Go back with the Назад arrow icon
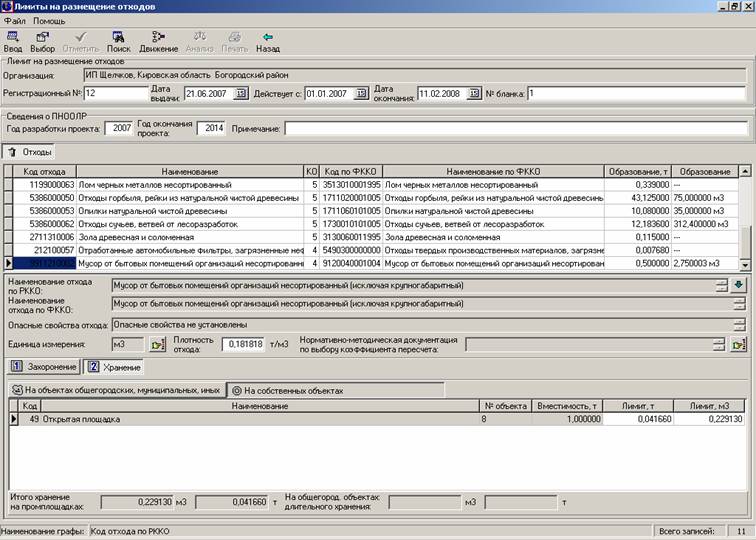Viewport: 756px width, 540px height. tap(267, 40)
